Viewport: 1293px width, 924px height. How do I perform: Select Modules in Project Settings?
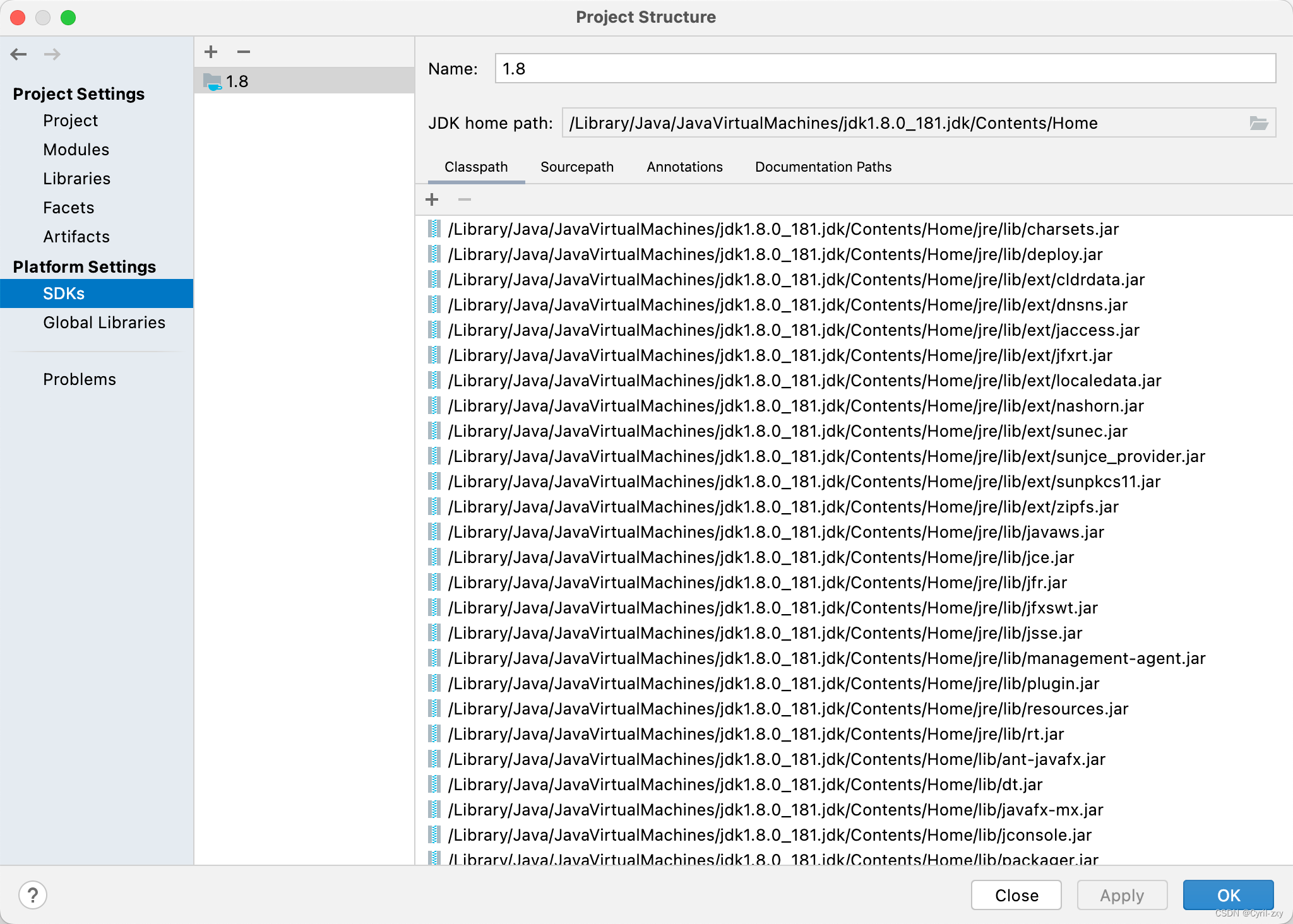coord(76,150)
